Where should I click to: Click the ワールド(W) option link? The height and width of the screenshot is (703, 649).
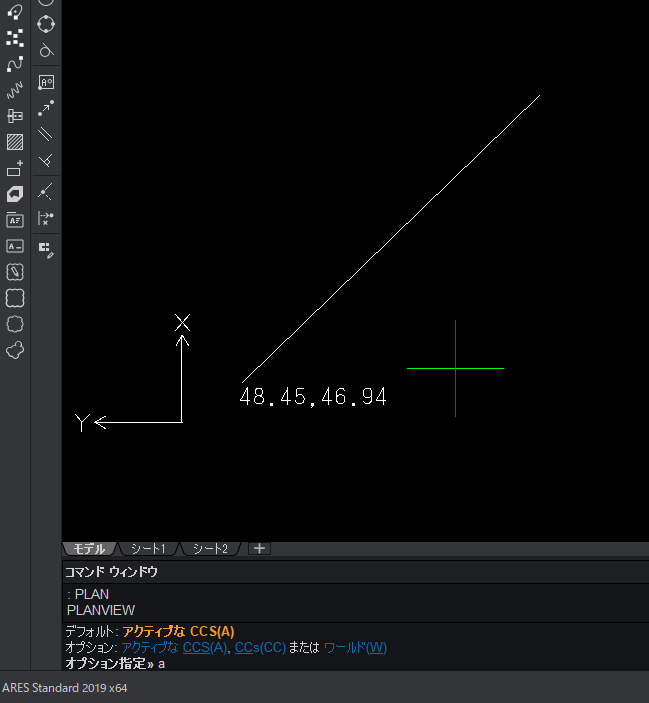pyautogui.click(x=355, y=647)
